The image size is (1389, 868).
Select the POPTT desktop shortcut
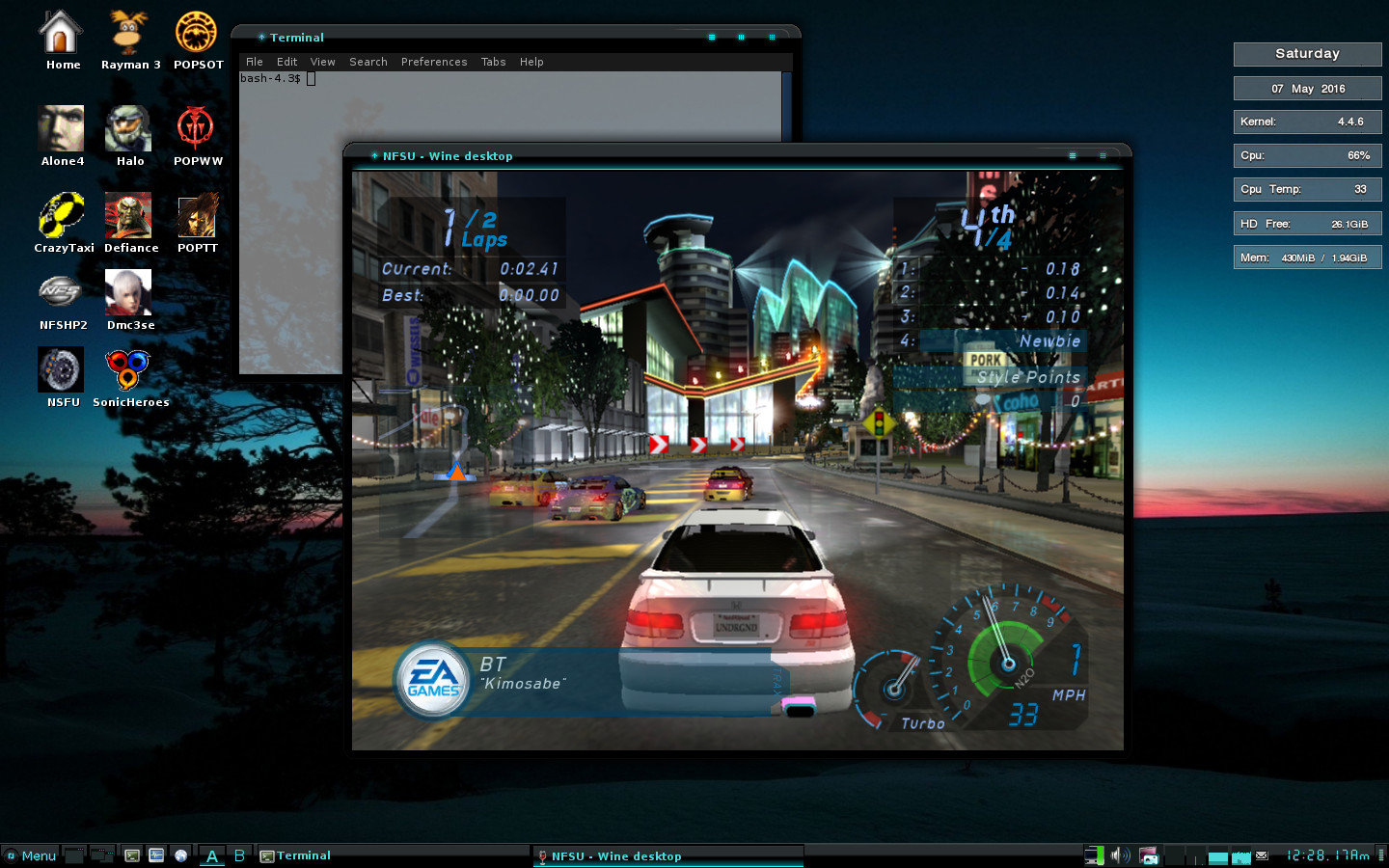[x=197, y=223]
